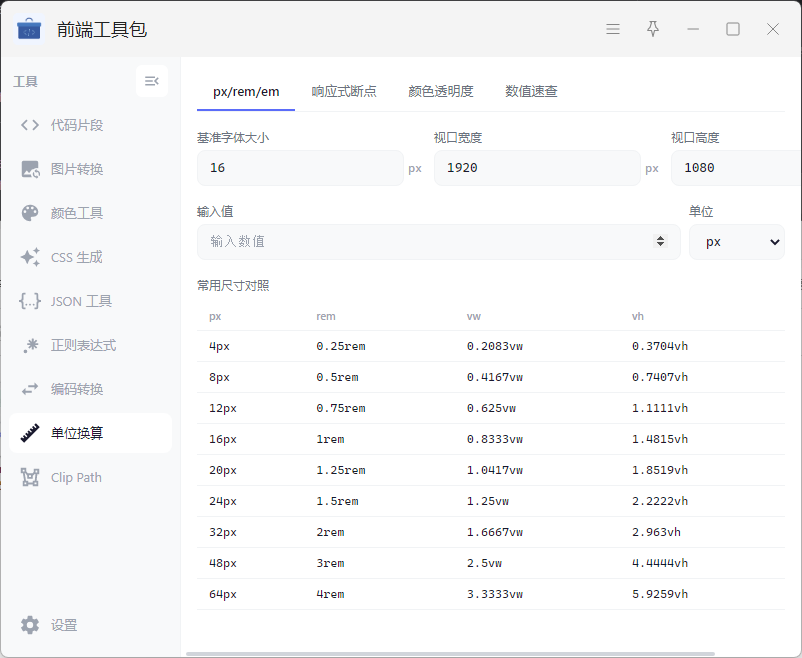Click the spinner arrows in 输入值 field
Viewport: 802px width, 658px height.
click(660, 241)
